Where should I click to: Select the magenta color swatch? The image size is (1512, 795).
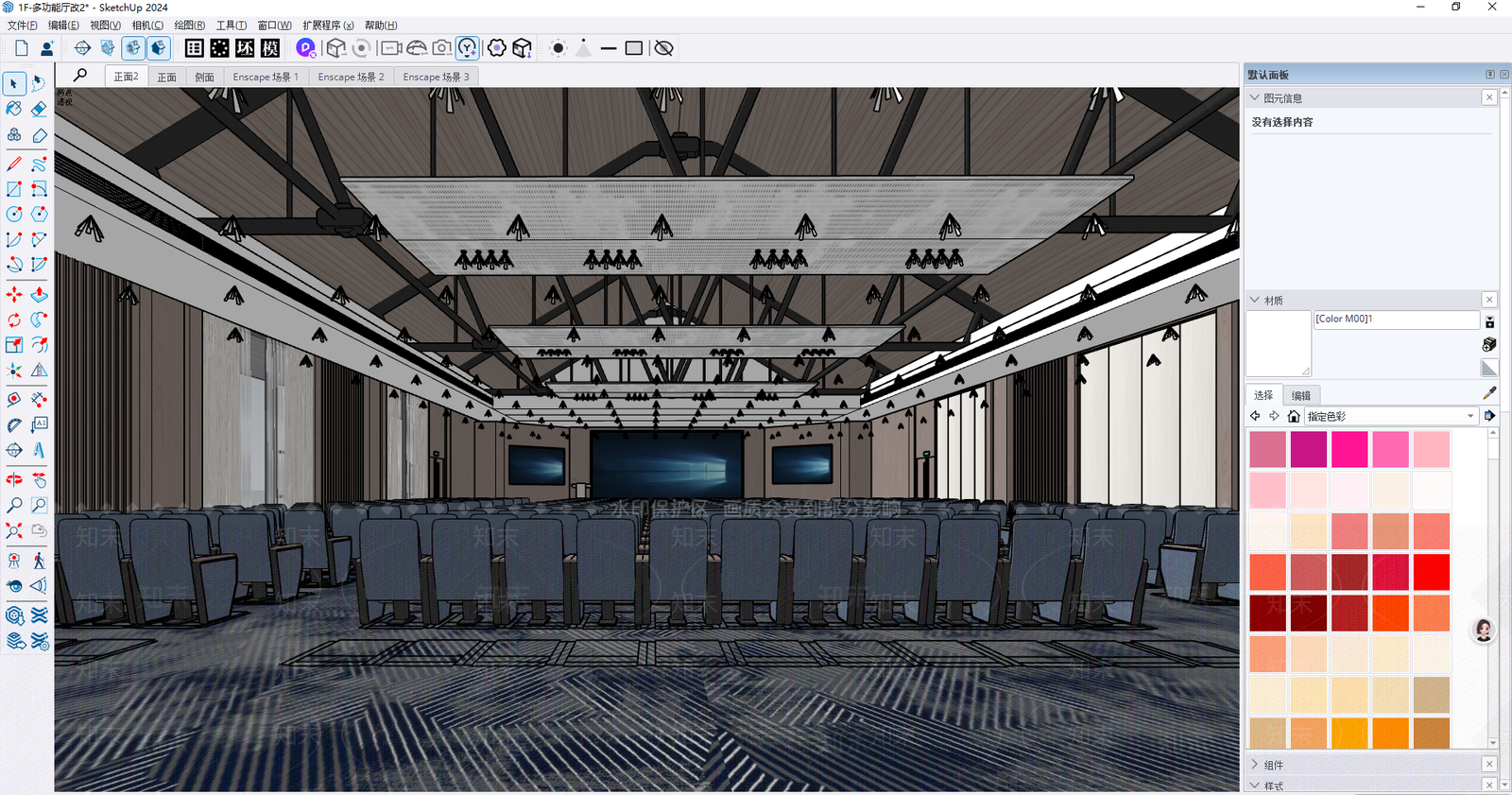(1309, 449)
